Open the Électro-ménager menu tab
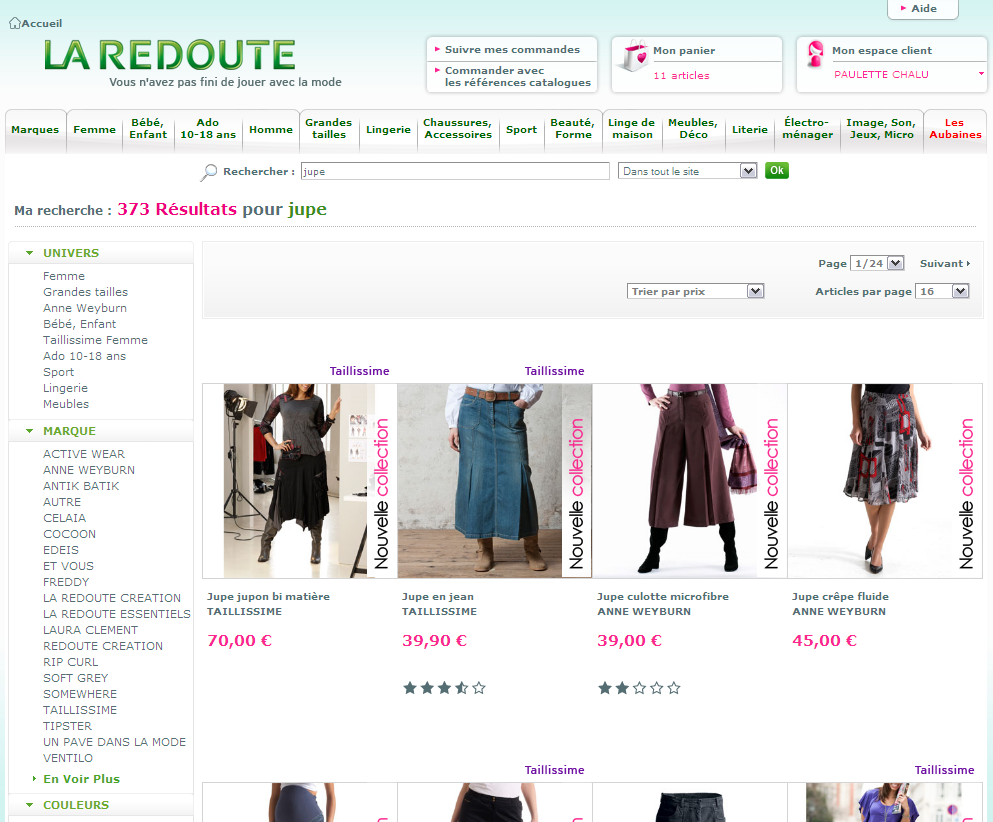Image resolution: width=993 pixels, height=822 pixels. [x=807, y=129]
